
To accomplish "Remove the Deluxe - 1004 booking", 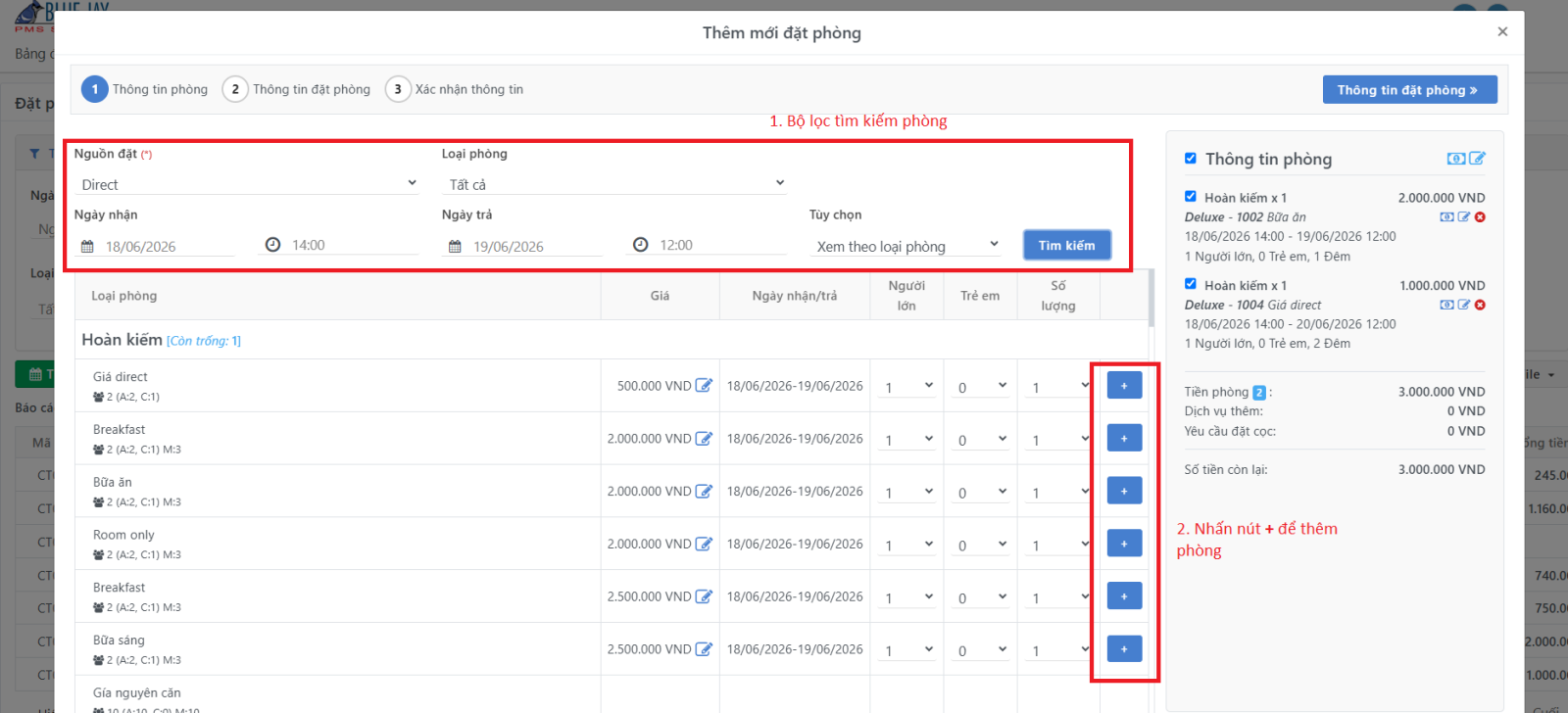I will pos(1480,305).
